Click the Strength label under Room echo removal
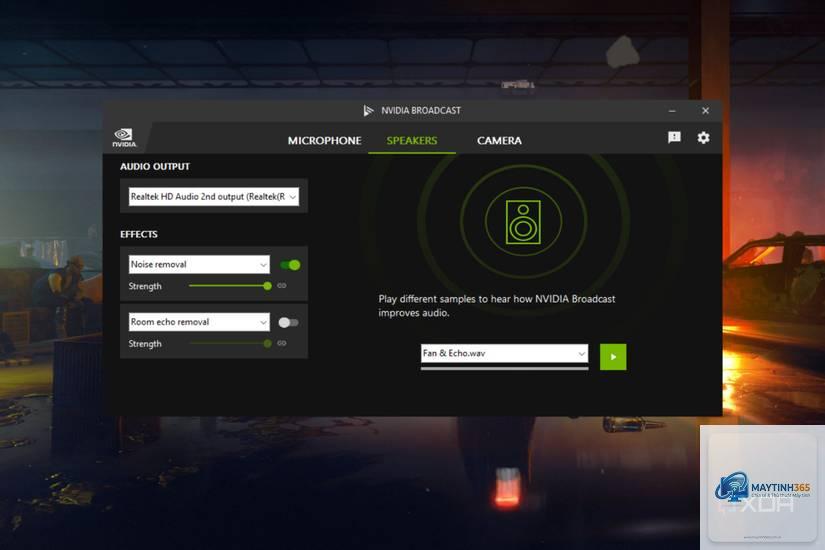 click(145, 344)
